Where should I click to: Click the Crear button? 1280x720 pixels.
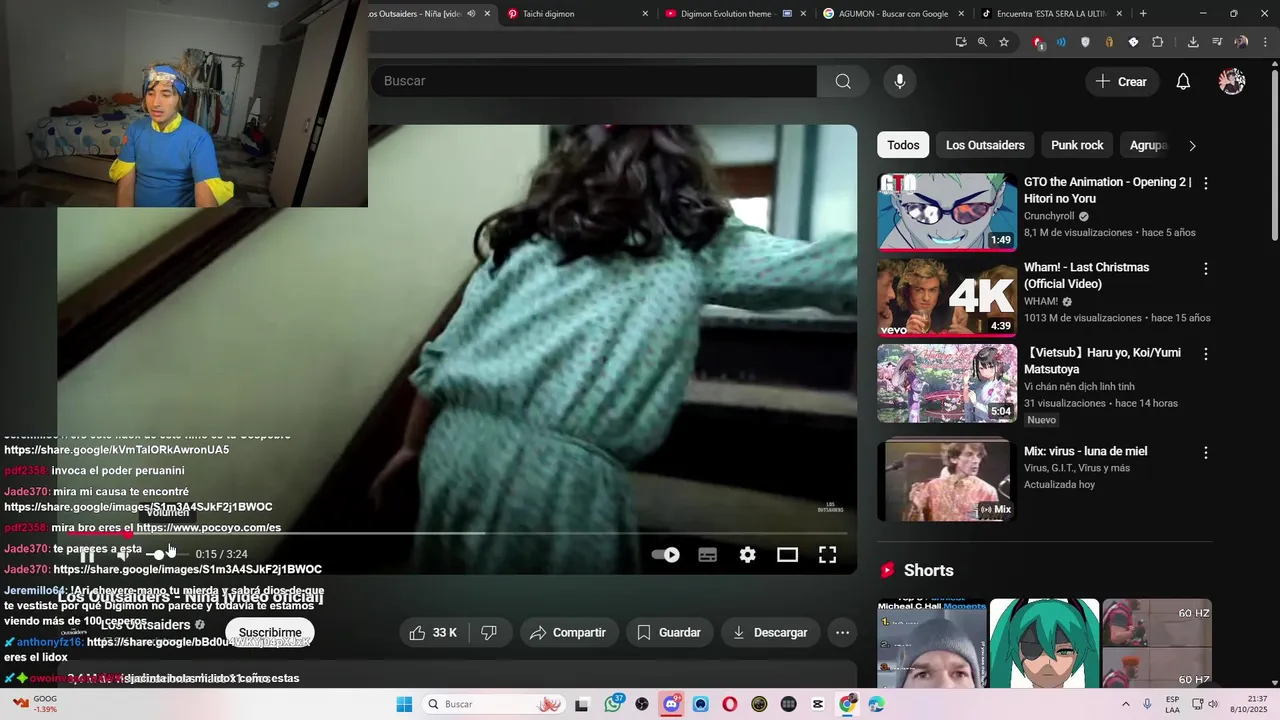point(1122,82)
